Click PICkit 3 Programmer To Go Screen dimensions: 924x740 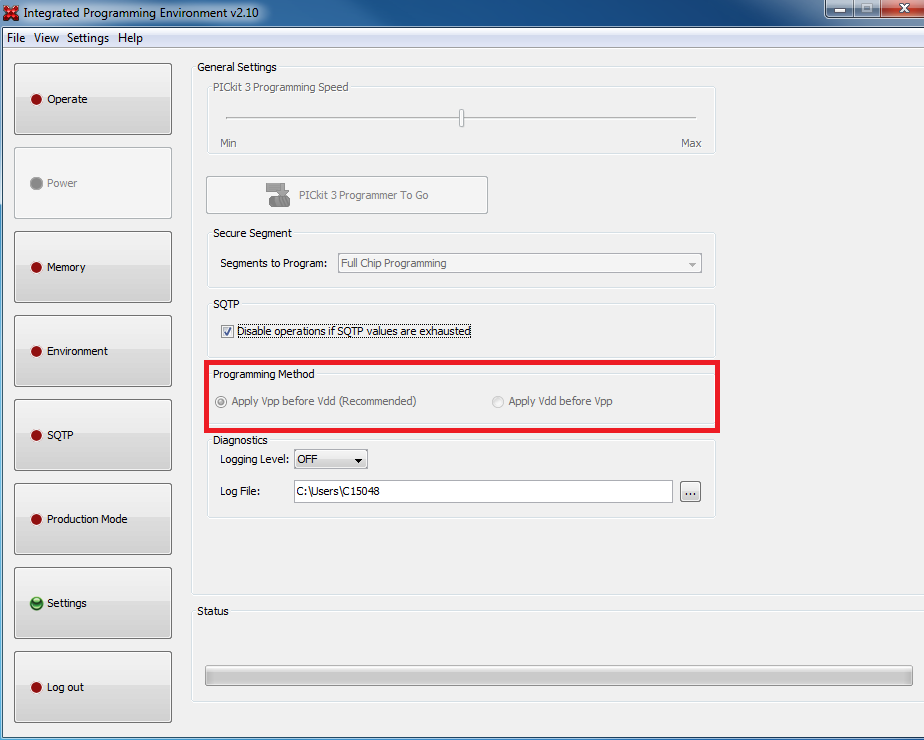[346, 194]
